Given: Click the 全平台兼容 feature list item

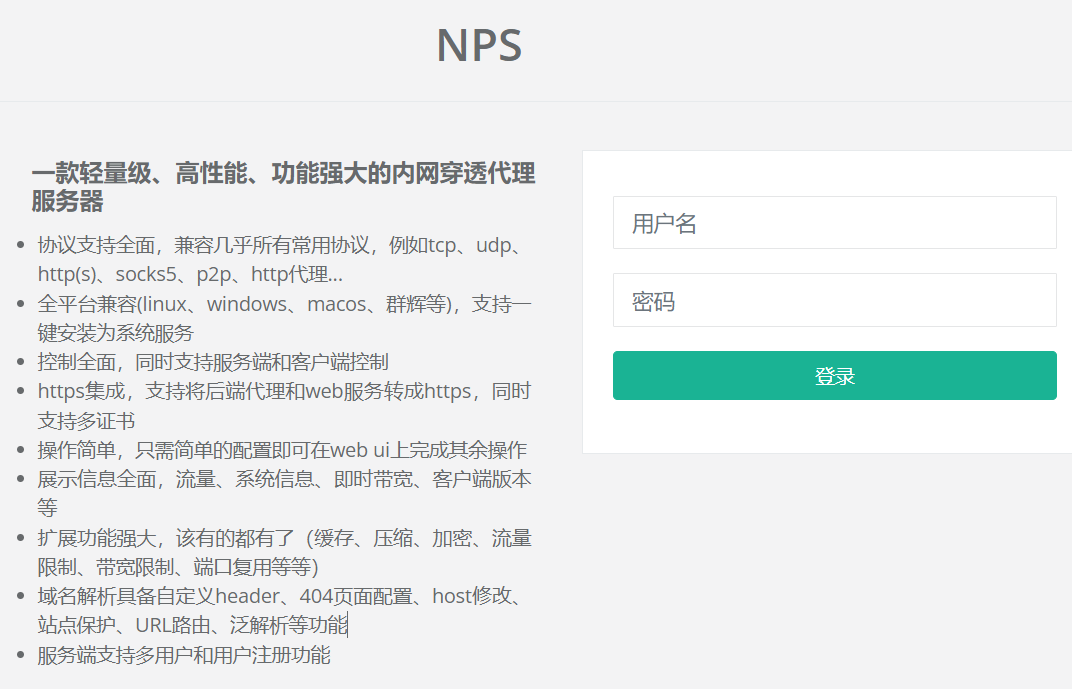Looking at the screenshot, I should [283, 304].
